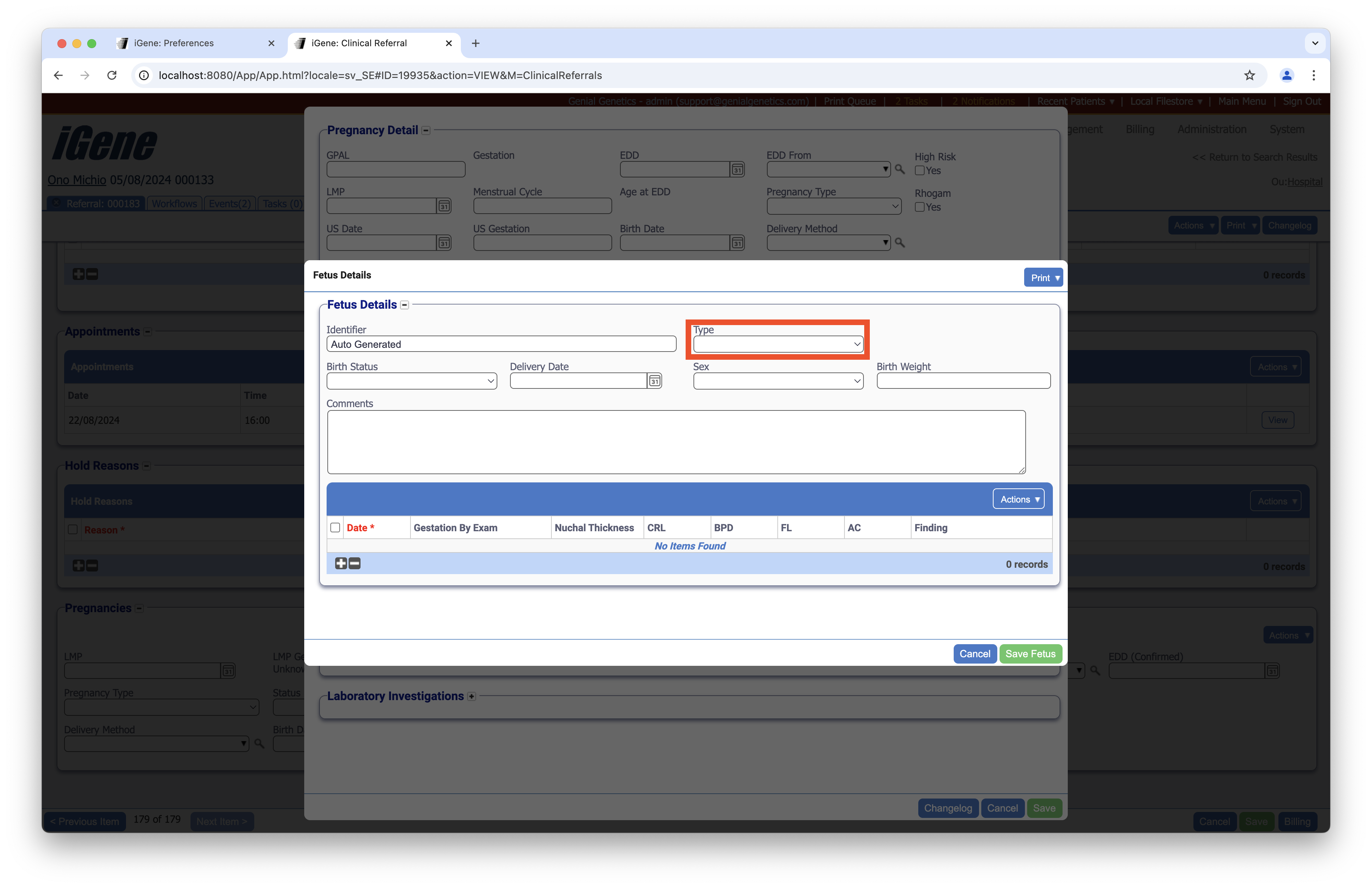This screenshot has height=888, width=1372.
Task: Open the LMP calendar icon in Pregnancy Detail
Action: [x=443, y=206]
